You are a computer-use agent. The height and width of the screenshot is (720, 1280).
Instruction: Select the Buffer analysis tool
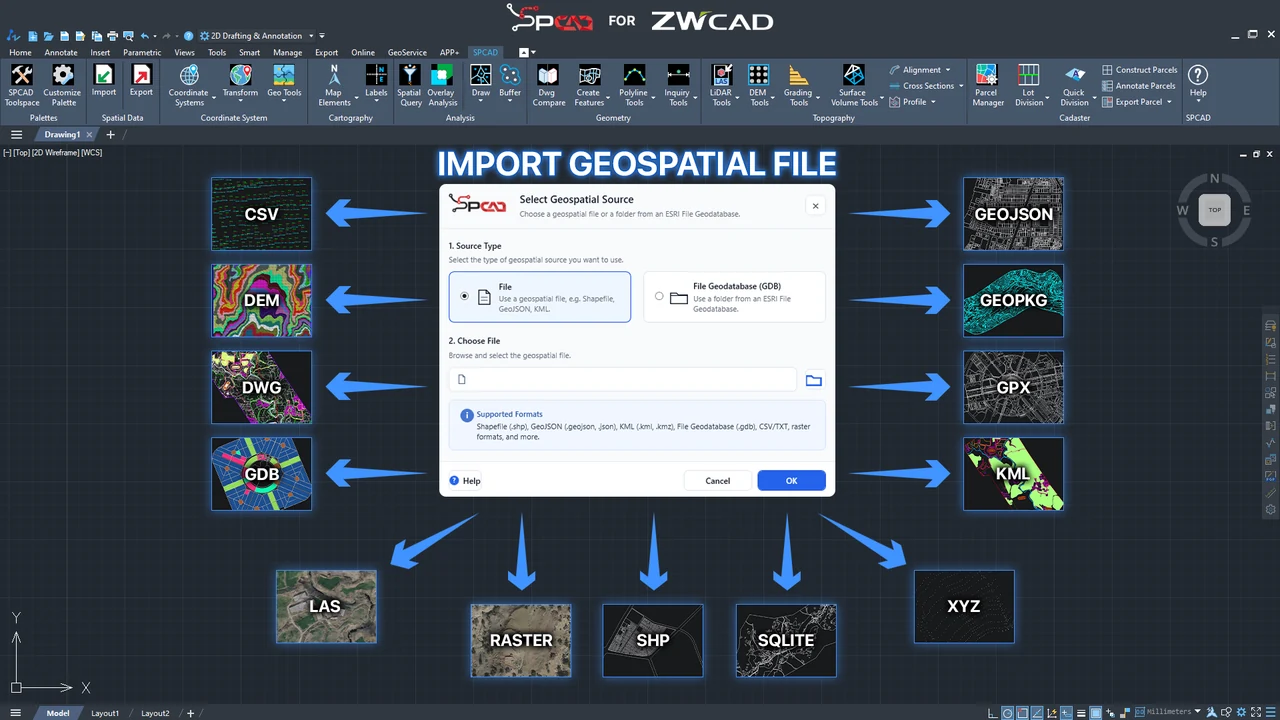(x=510, y=82)
